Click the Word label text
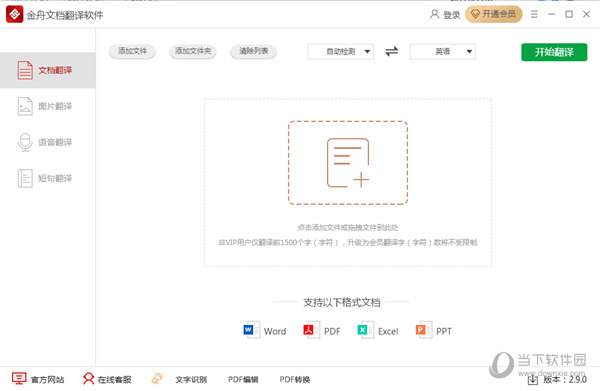 pos(275,331)
